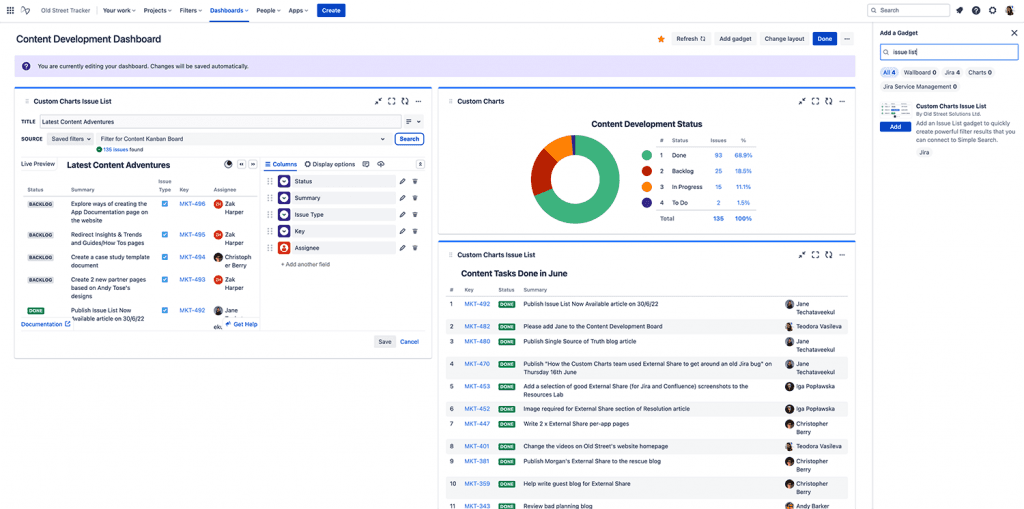Click the green Done swatch in chart legend
This screenshot has width=1024, height=509.
click(x=647, y=155)
